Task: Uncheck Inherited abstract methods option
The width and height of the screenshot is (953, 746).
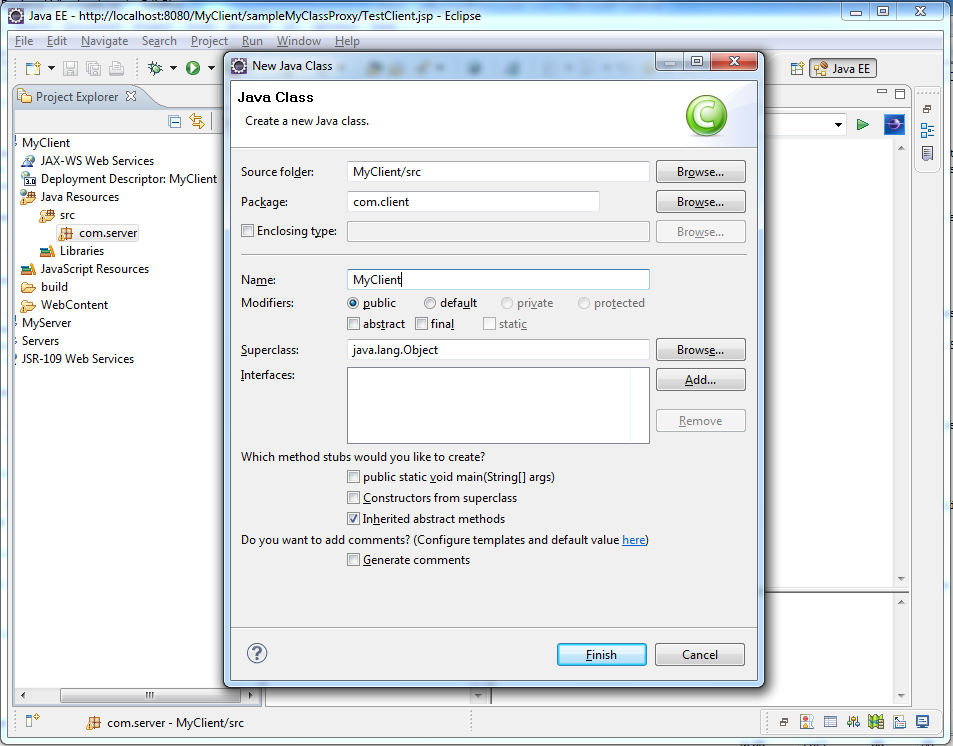Action: (x=353, y=519)
